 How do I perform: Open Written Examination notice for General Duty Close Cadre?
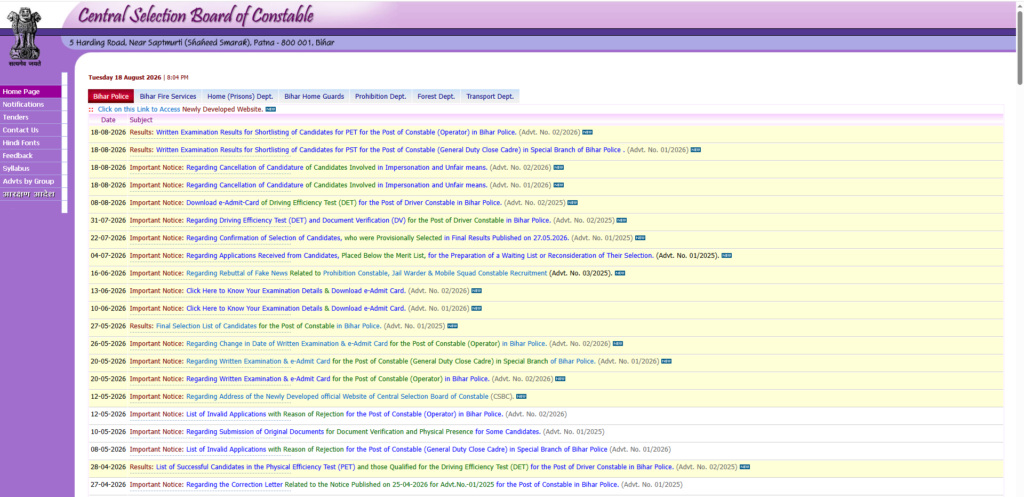click(391, 361)
